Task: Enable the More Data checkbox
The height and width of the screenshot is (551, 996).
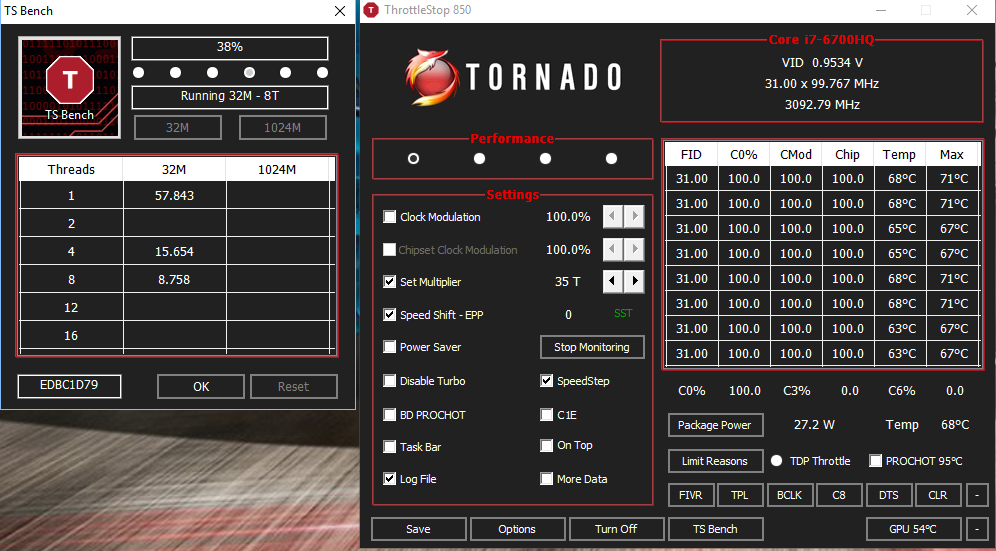Action: click(x=546, y=479)
